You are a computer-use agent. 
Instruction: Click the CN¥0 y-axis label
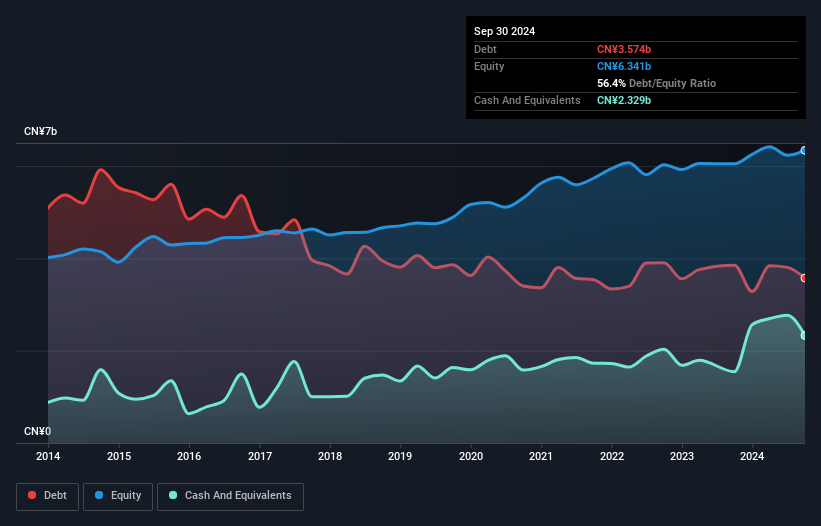coord(37,431)
